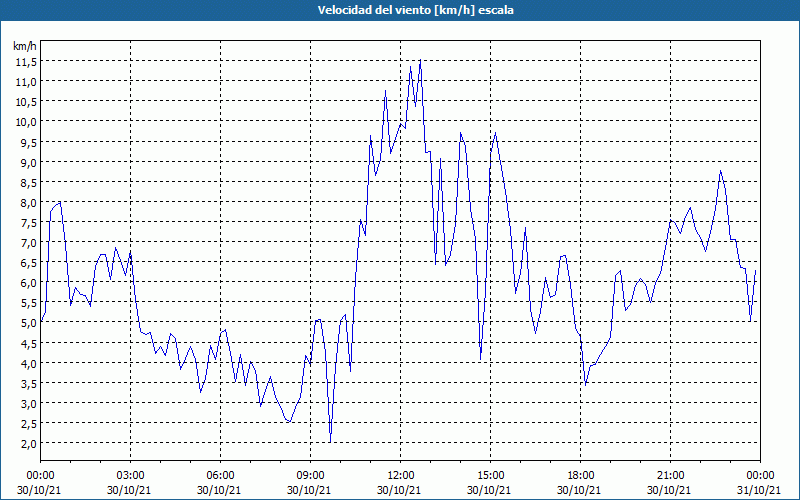The image size is (800, 500).
Task: Click the 30/10/21 date under 18:00
Action: (x=579, y=490)
